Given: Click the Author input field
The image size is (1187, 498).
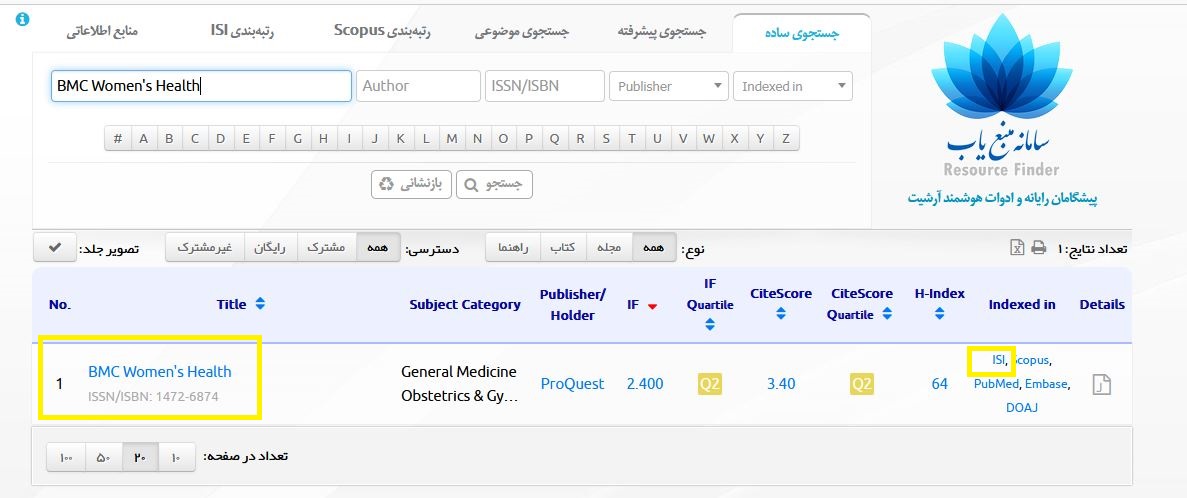Looking at the screenshot, I should point(419,86).
